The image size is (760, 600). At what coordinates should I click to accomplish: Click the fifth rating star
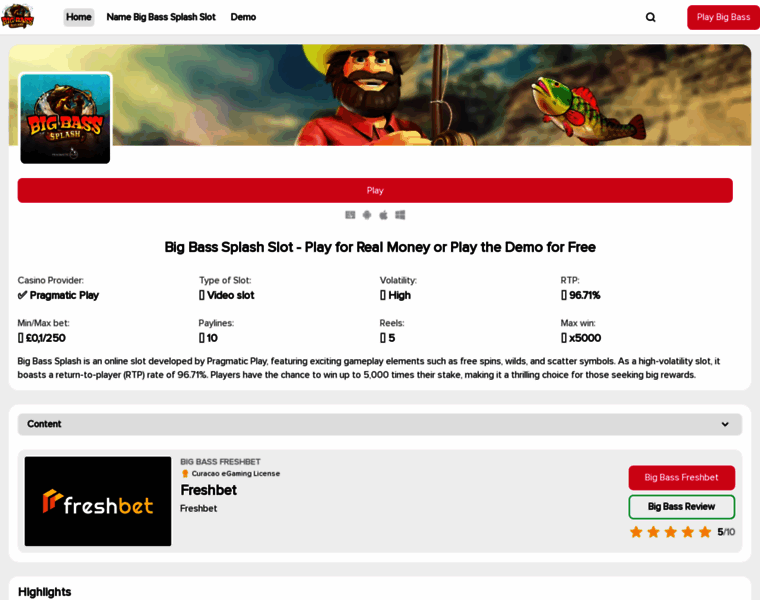coord(705,532)
